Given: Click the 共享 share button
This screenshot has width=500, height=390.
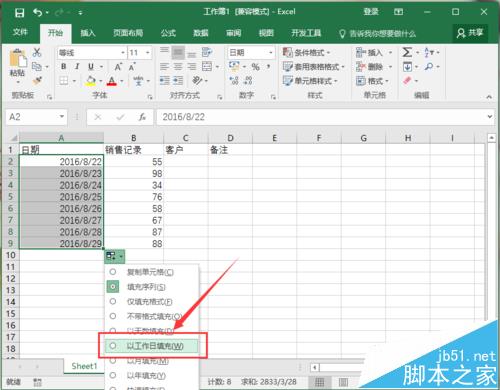Looking at the screenshot, I should tap(470, 33).
